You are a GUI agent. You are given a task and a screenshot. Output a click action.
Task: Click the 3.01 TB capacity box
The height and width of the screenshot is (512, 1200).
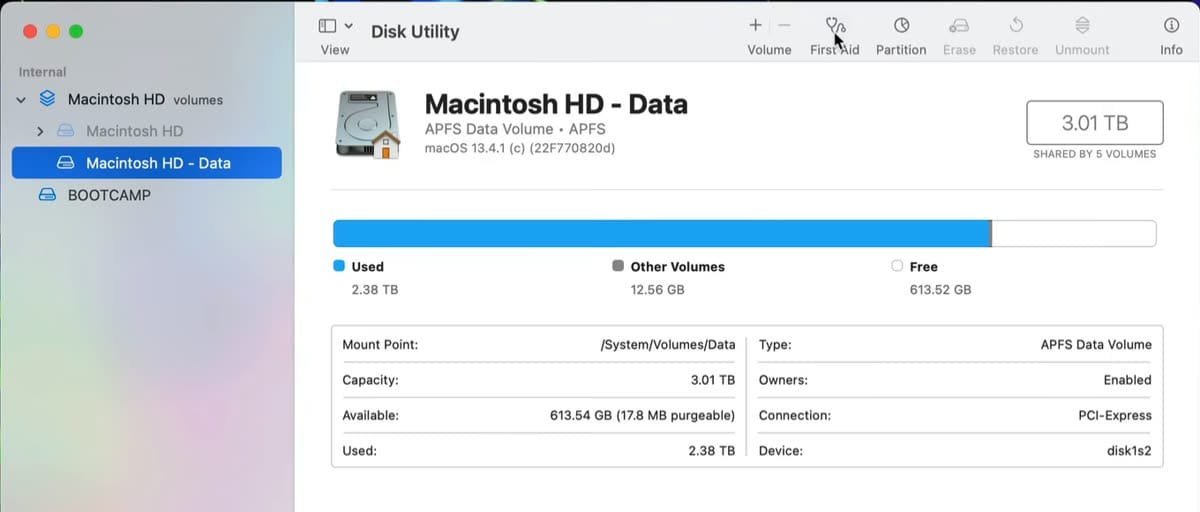click(1094, 123)
